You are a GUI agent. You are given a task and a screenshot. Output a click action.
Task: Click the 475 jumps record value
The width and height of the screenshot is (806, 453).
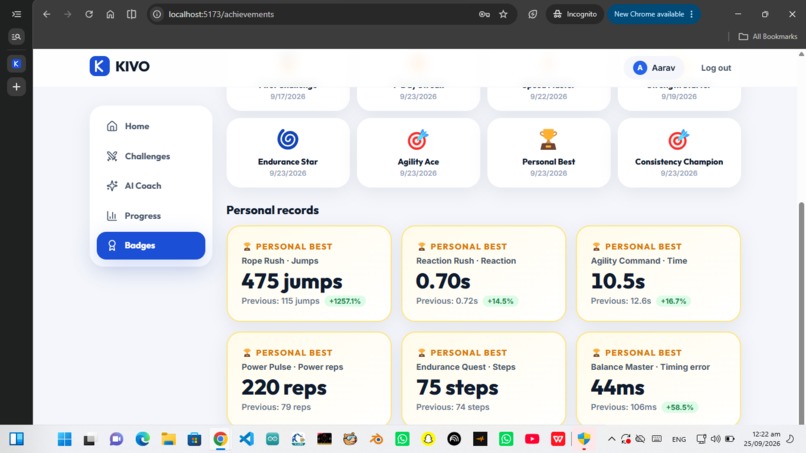point(291,281)
